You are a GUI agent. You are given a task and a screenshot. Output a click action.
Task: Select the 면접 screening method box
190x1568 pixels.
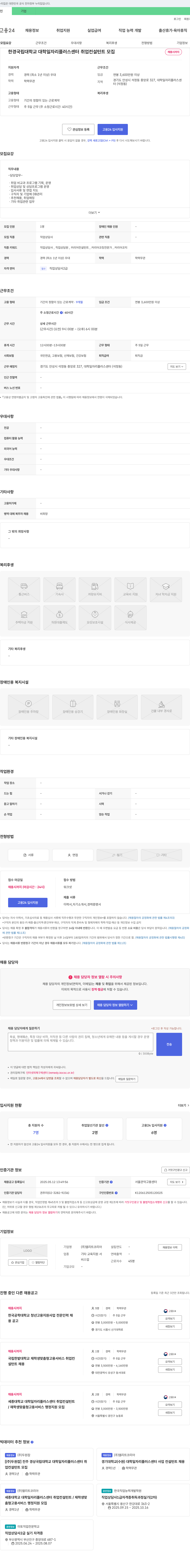[x=72, y=855]
